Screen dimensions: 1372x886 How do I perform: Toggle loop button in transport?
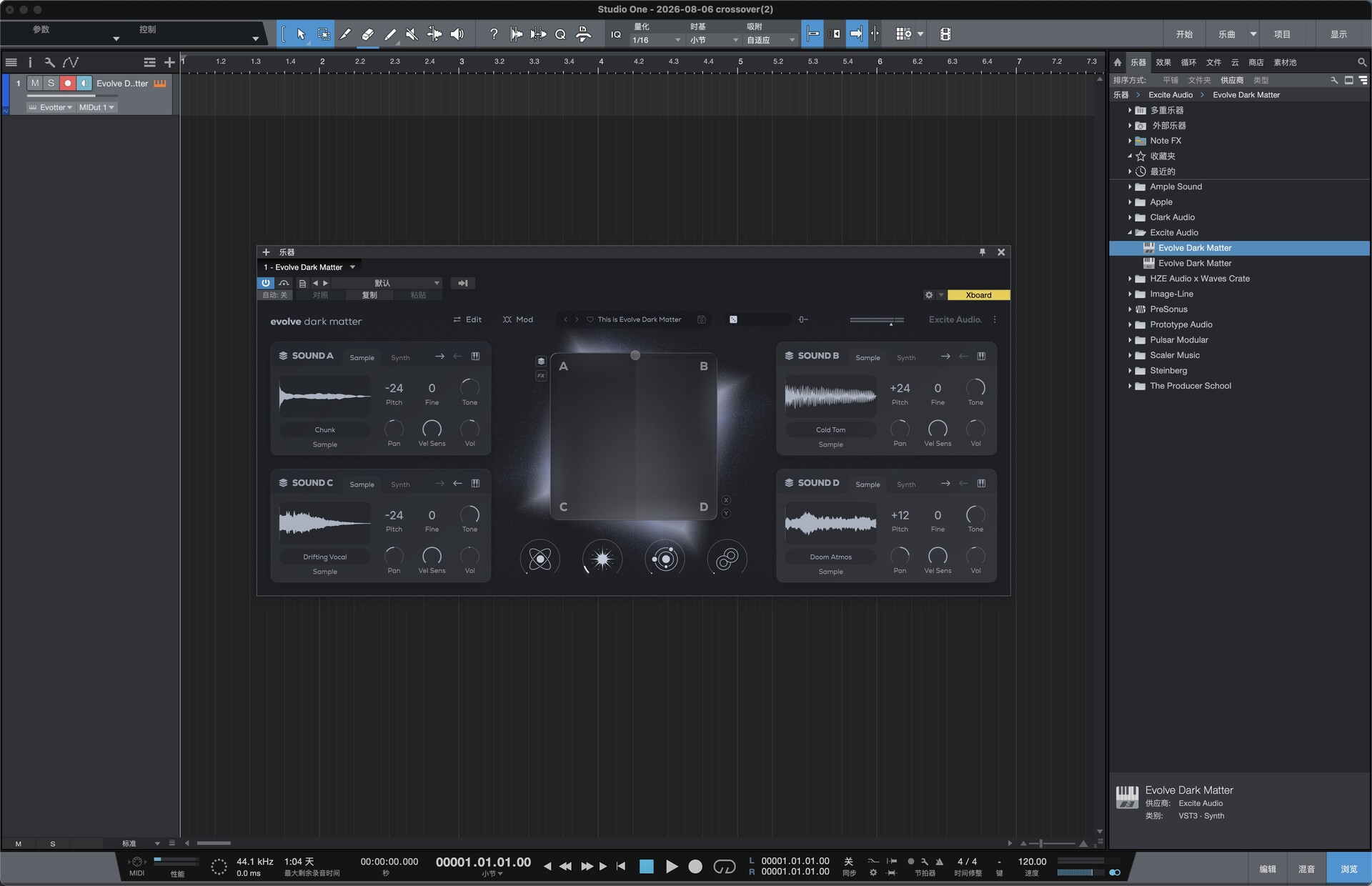pos(725,867)
